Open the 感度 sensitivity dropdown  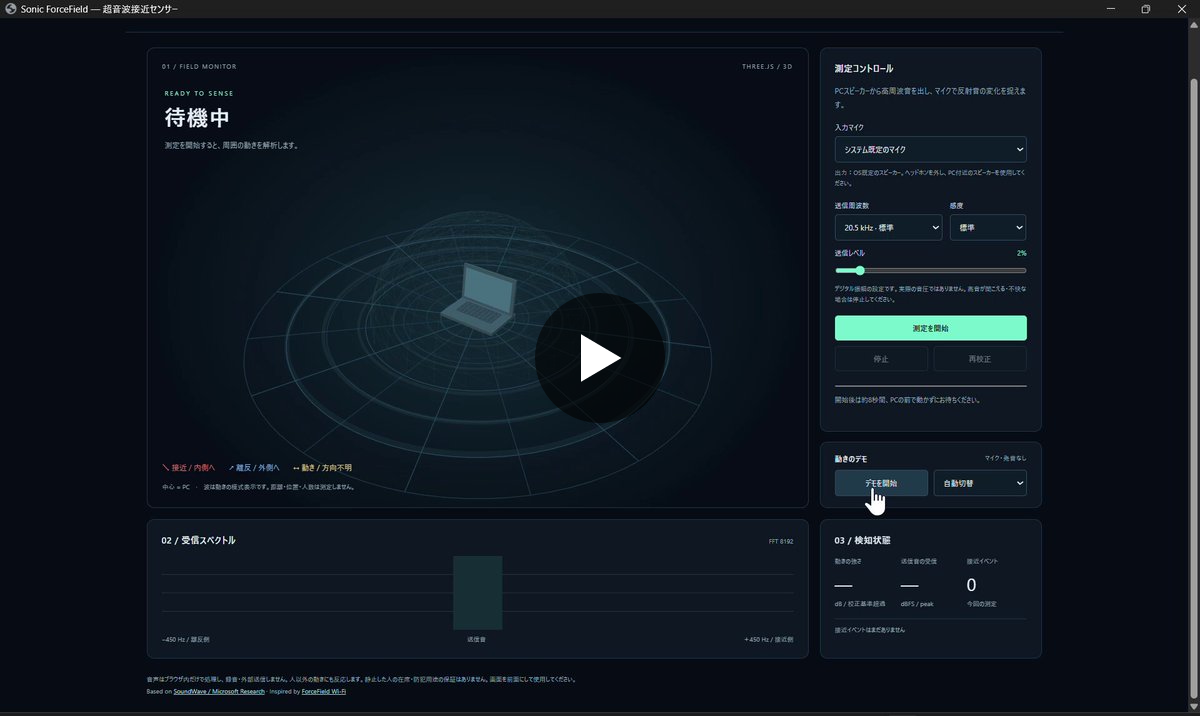tap(988, 227)
